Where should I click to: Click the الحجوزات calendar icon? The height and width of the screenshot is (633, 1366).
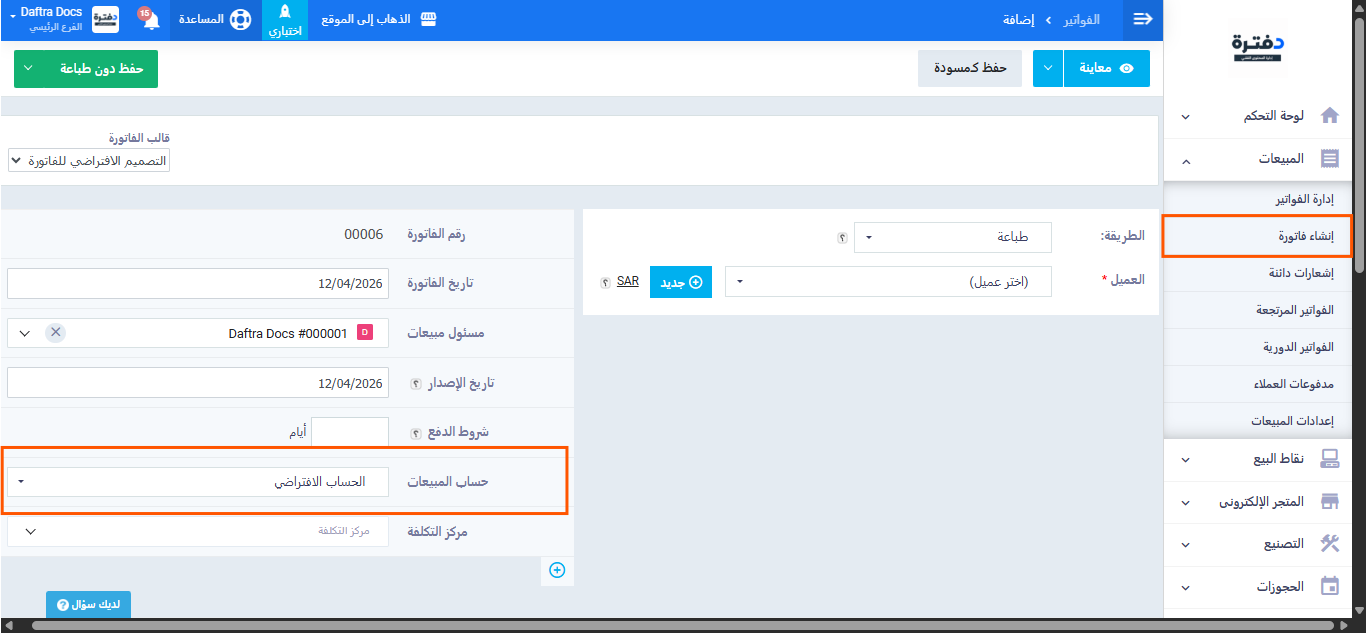[x=1329, y=587]
